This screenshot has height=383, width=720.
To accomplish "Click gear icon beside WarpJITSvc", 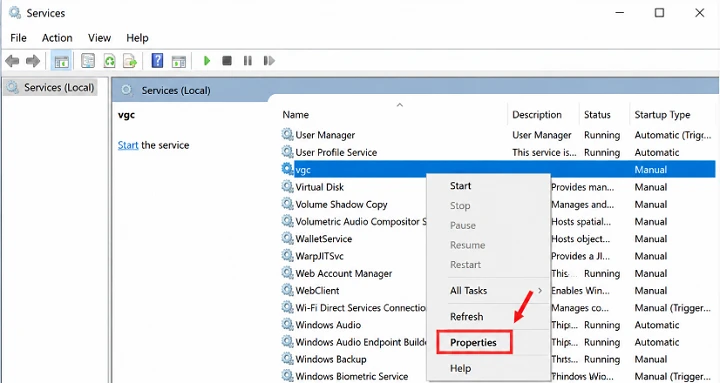I will [x=287, y=255].
